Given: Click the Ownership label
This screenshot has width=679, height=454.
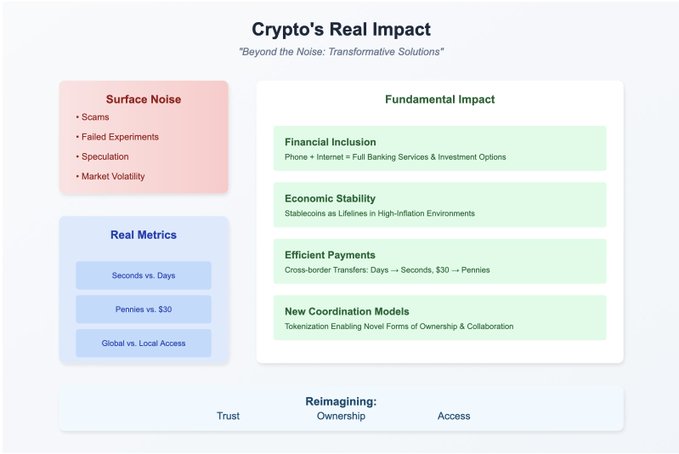Looking at the screenshot, I should pyautogui.click(x=341, y=416).
